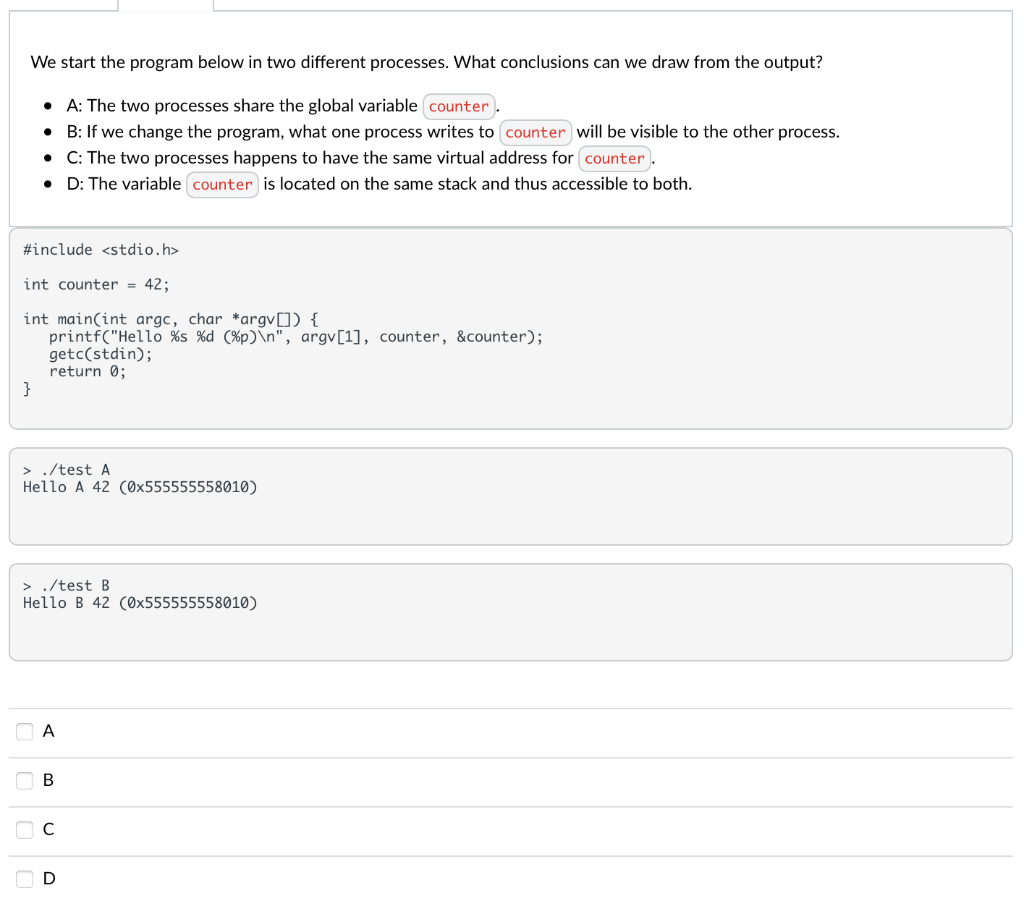Click the answer label A beside its checkbox

click(48, 731)
